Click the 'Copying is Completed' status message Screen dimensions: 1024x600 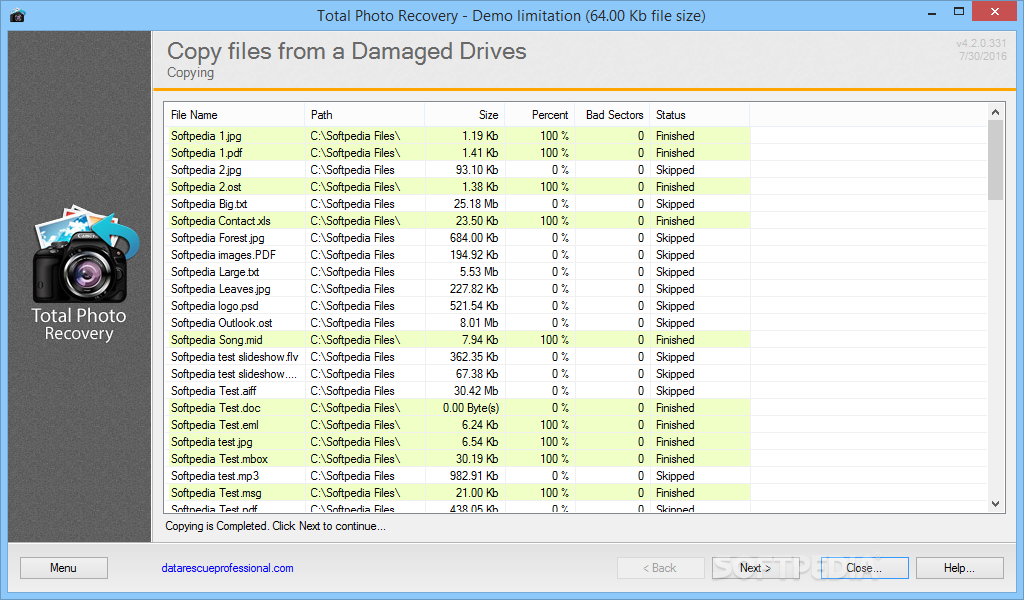coord(275,526)
